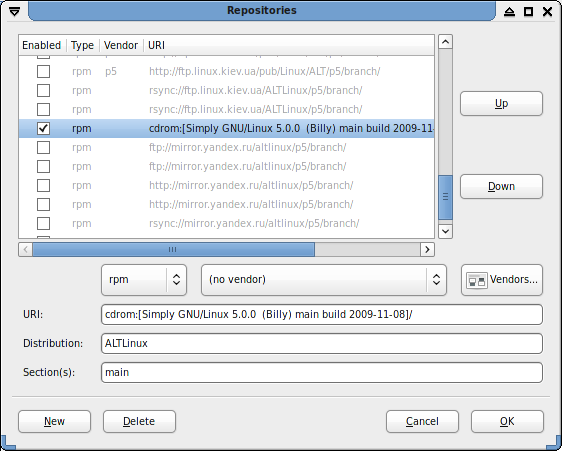562x451 pixels.
Task: Move repository with the Down button
Action: (x=501, y=186)
